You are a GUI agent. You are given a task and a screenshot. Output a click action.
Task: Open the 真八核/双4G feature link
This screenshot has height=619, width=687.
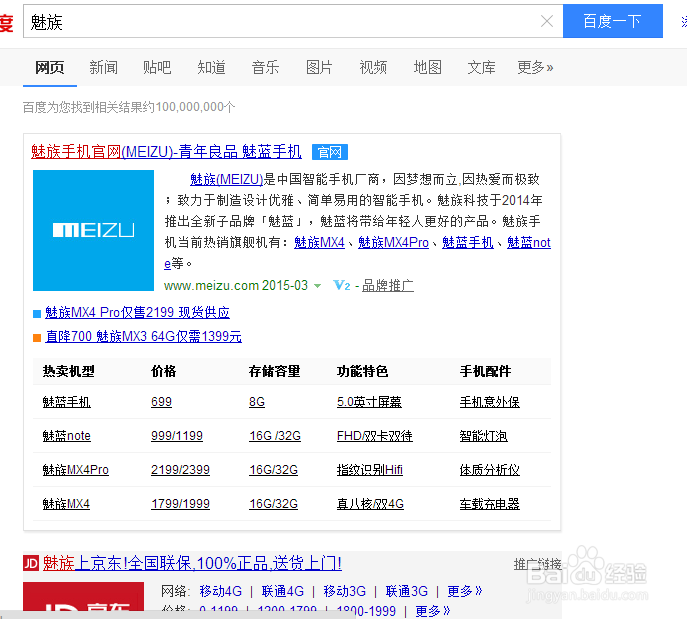click(x=370, y=504)
